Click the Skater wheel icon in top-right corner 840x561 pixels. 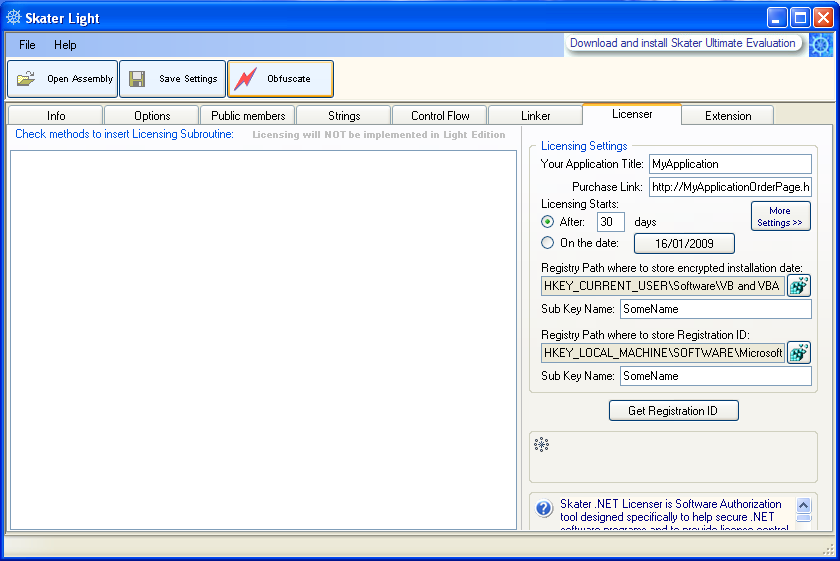pyautogui.click(x=821, y=45)
